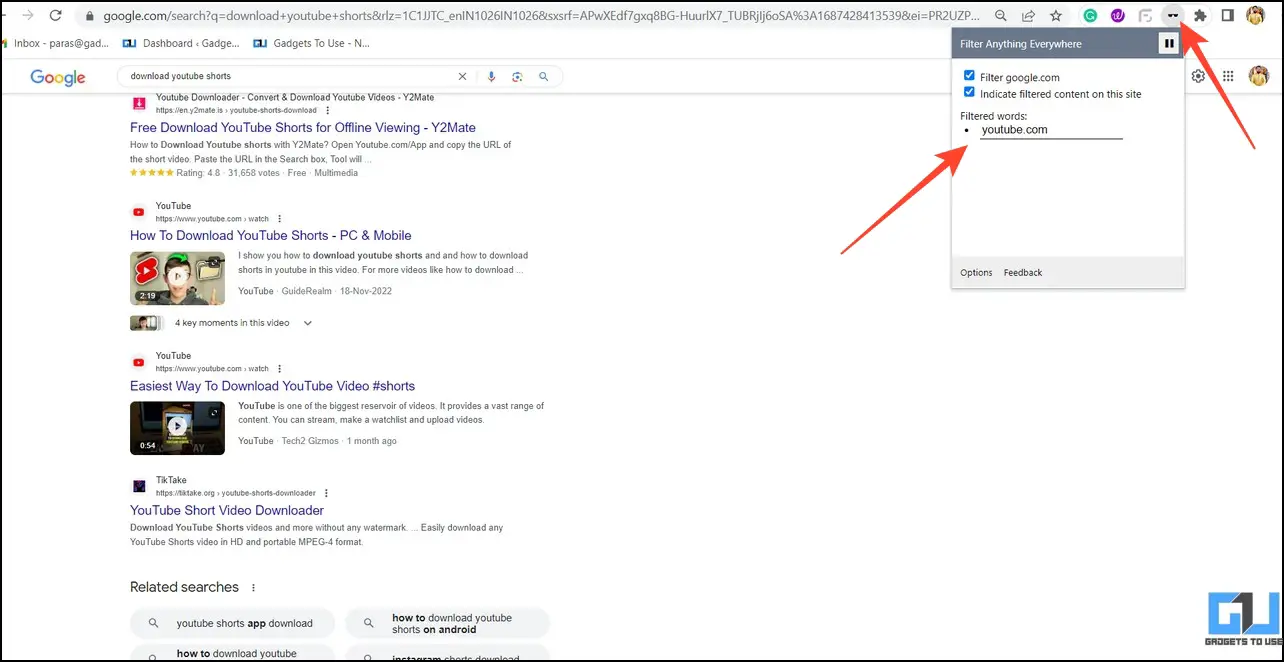Open the three-dot menu beside the TikTake result
Image resolution: width=1284 pixels, height=662 pixels.
[x=326, y=493]
